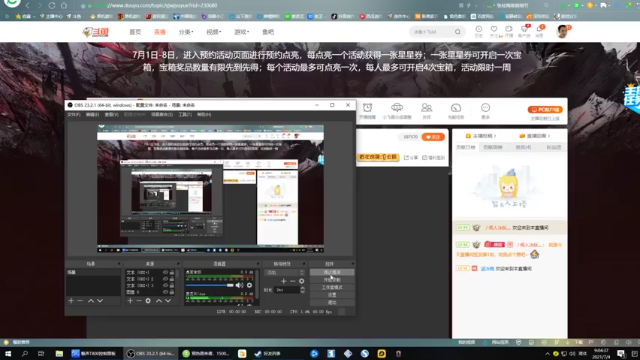The height and width of the screenshot is (360, 640).
Task: Add a new source in Sources panel
Action: [130, 301]
